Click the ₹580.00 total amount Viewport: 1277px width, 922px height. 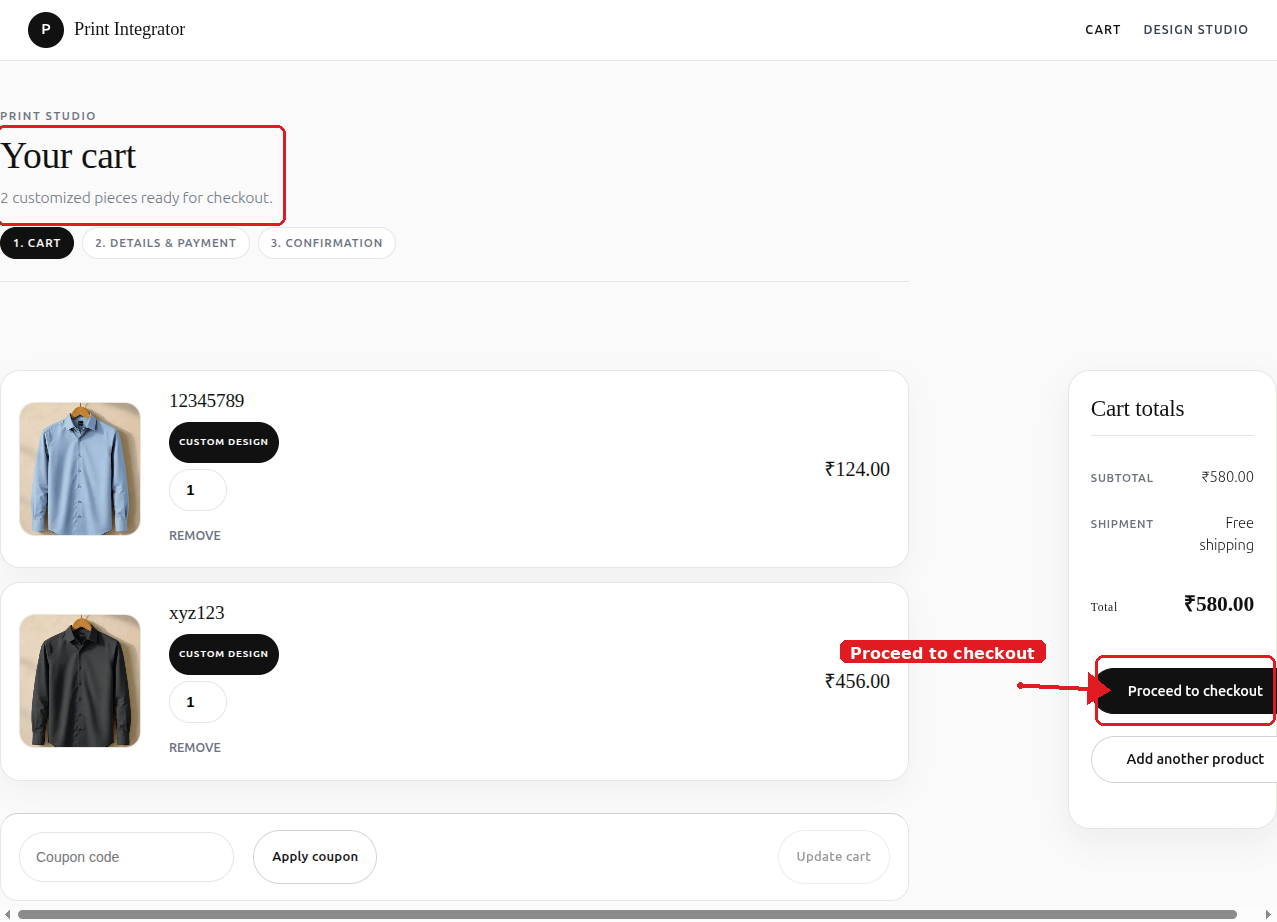pos(1219,604)
